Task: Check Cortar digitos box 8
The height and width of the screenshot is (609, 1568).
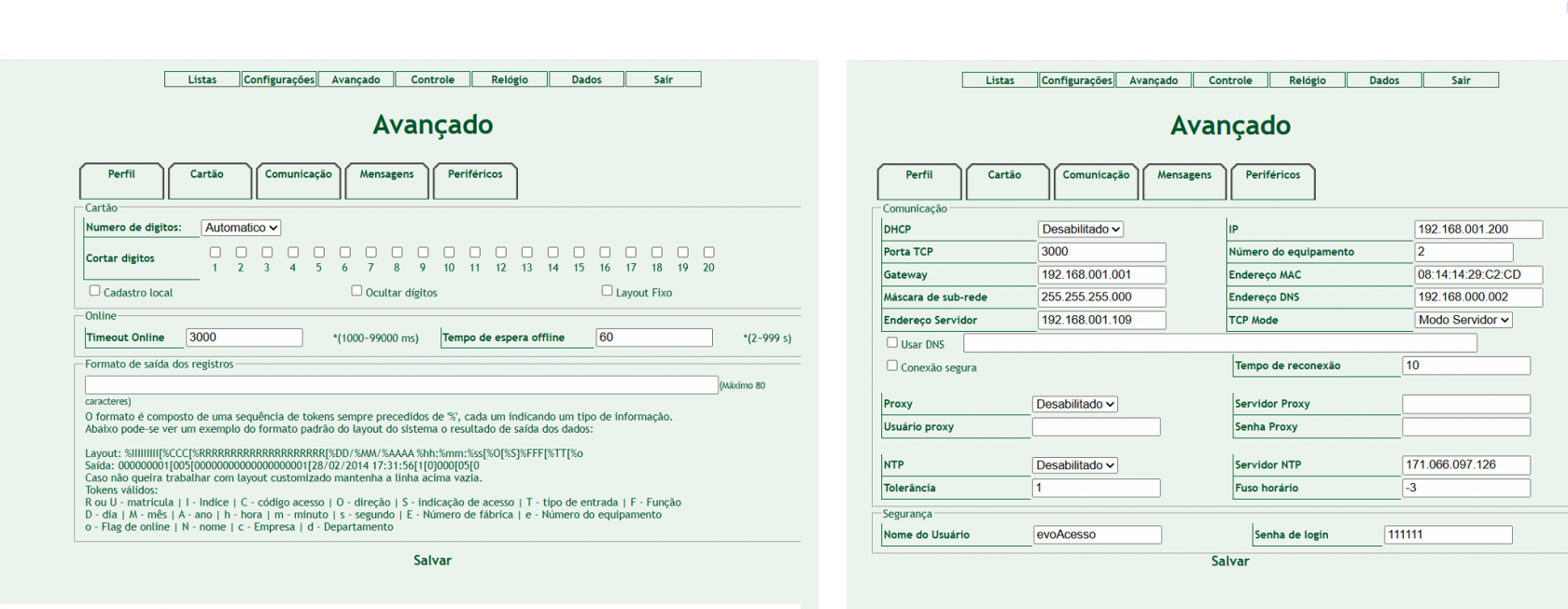Action: coord(397,252)
